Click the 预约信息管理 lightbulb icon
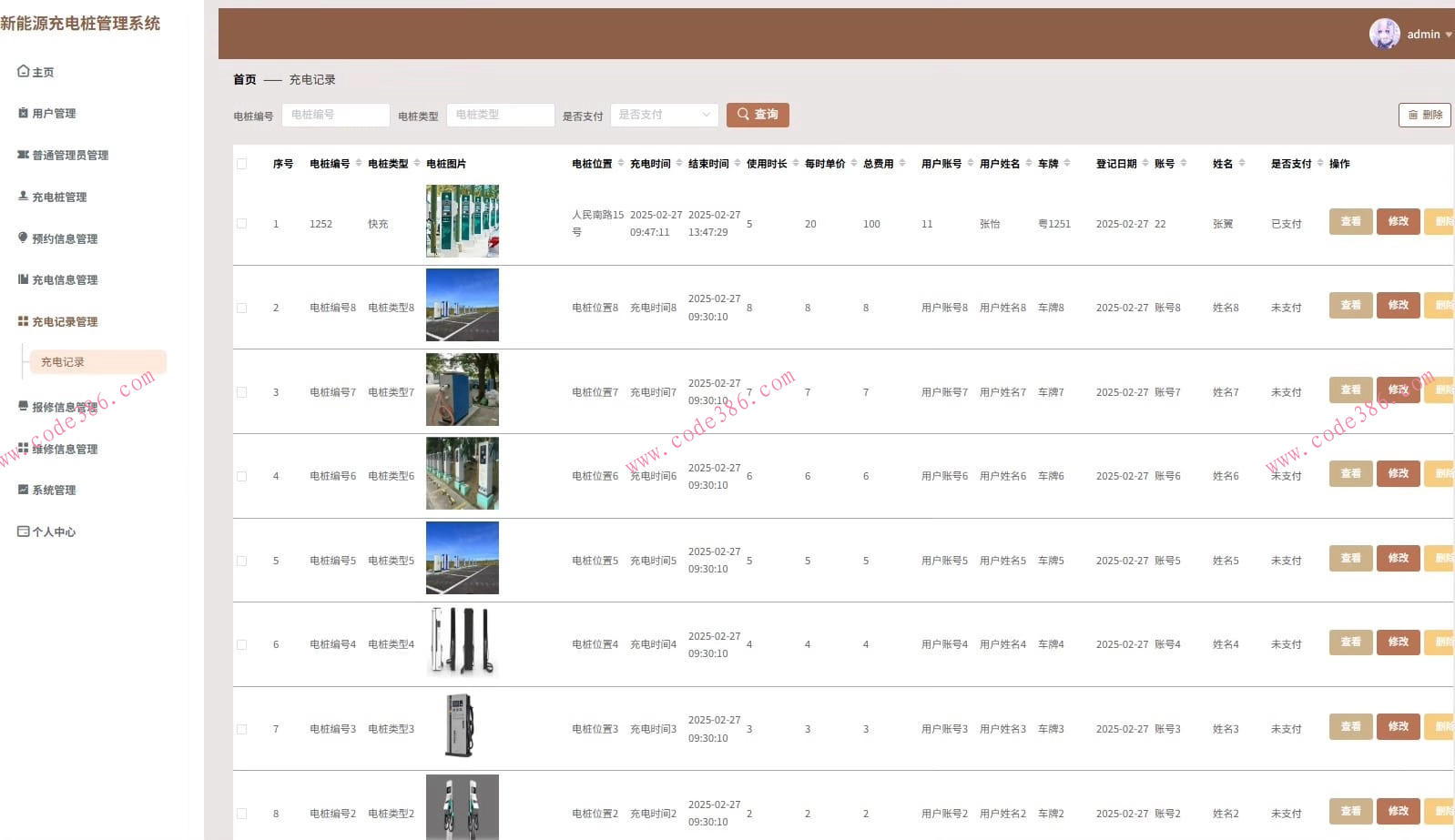 (x=24, y=238)
